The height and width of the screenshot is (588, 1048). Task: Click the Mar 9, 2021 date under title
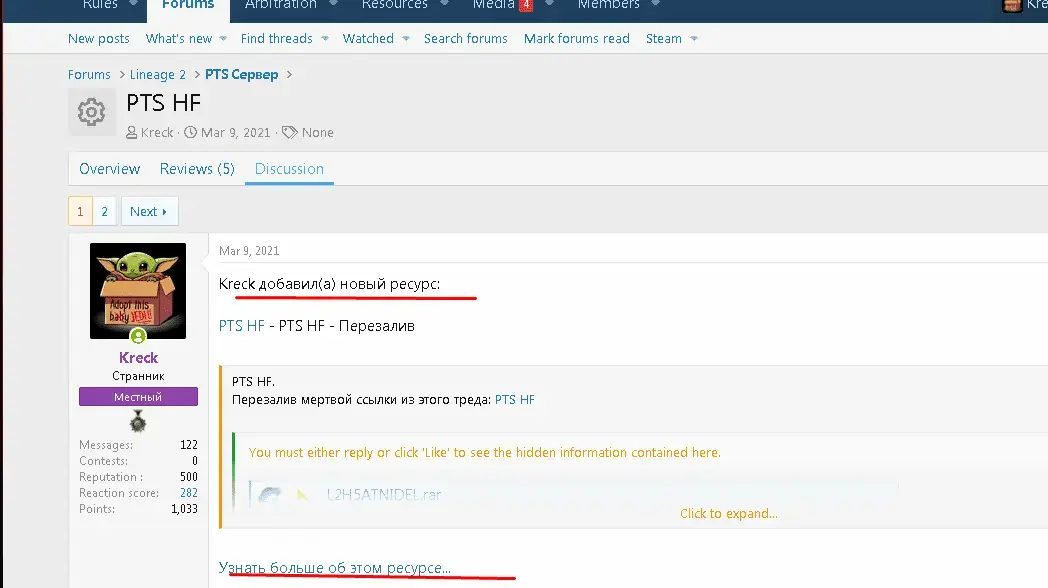tap(235, 132)
